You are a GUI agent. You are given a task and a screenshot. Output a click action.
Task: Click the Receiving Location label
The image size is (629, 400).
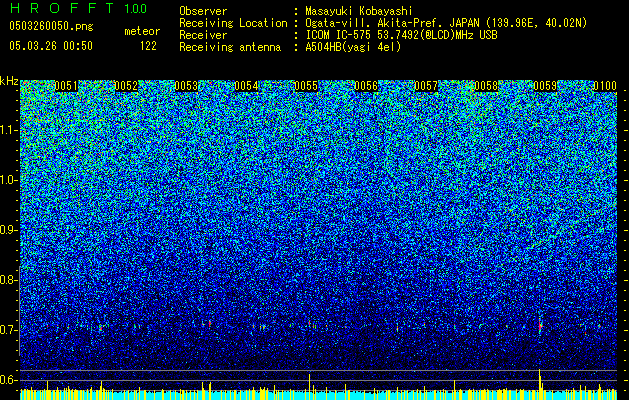233,23
